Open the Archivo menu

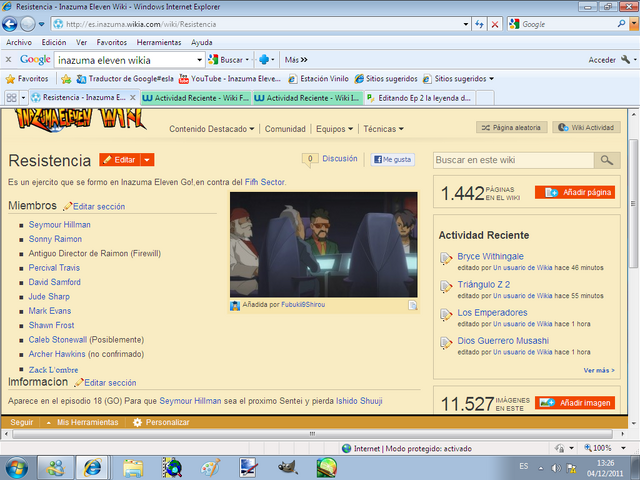(19, 42)
